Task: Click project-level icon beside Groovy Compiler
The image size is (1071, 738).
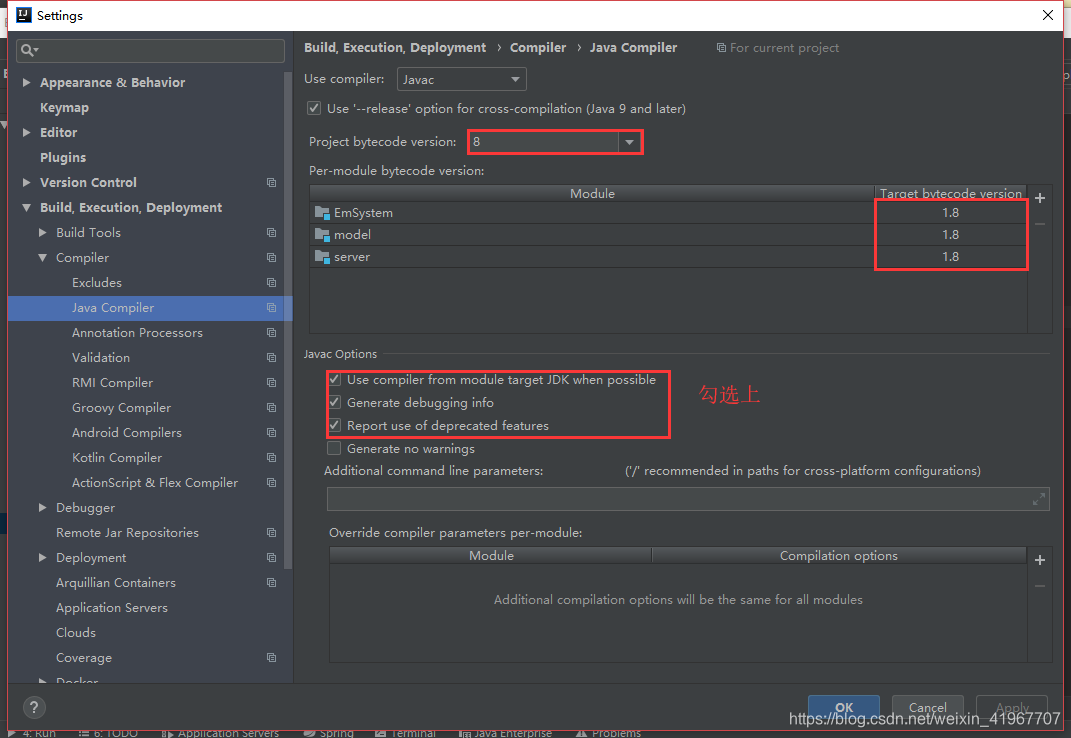Action: coord(271,407)
